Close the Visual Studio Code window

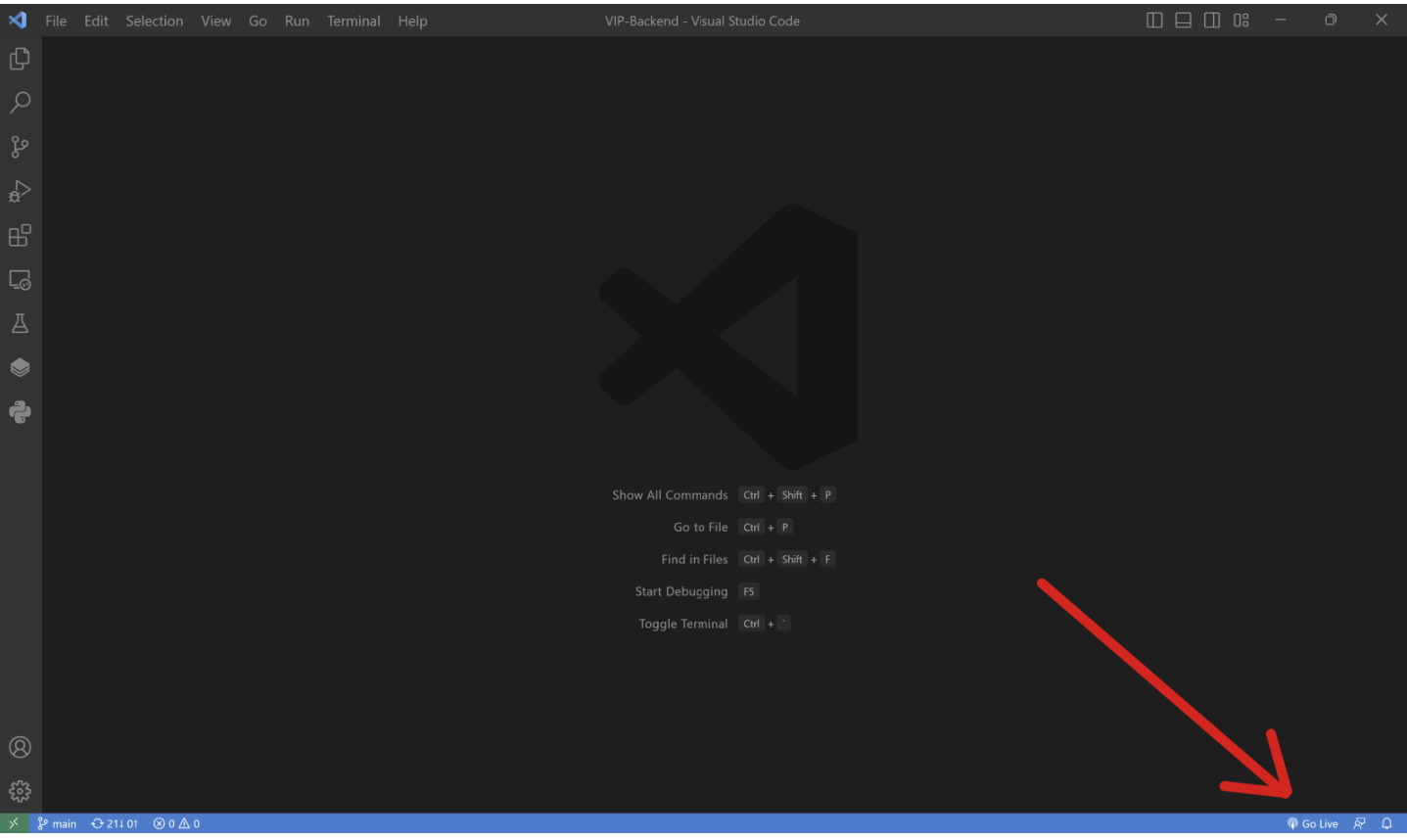point(1382,21)
